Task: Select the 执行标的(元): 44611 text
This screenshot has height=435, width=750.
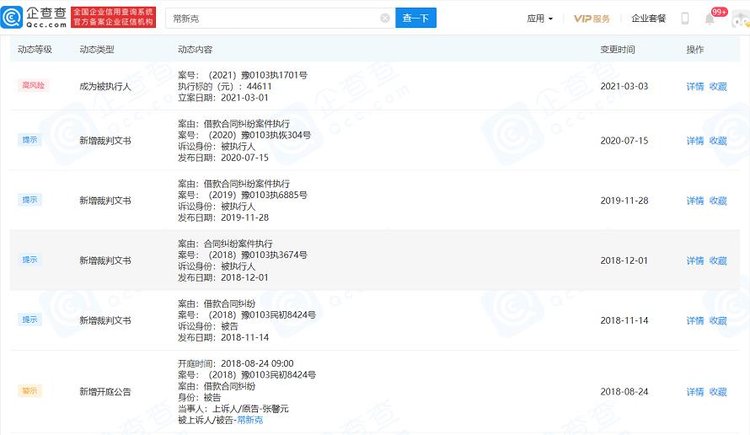Action: click(225, 86)
